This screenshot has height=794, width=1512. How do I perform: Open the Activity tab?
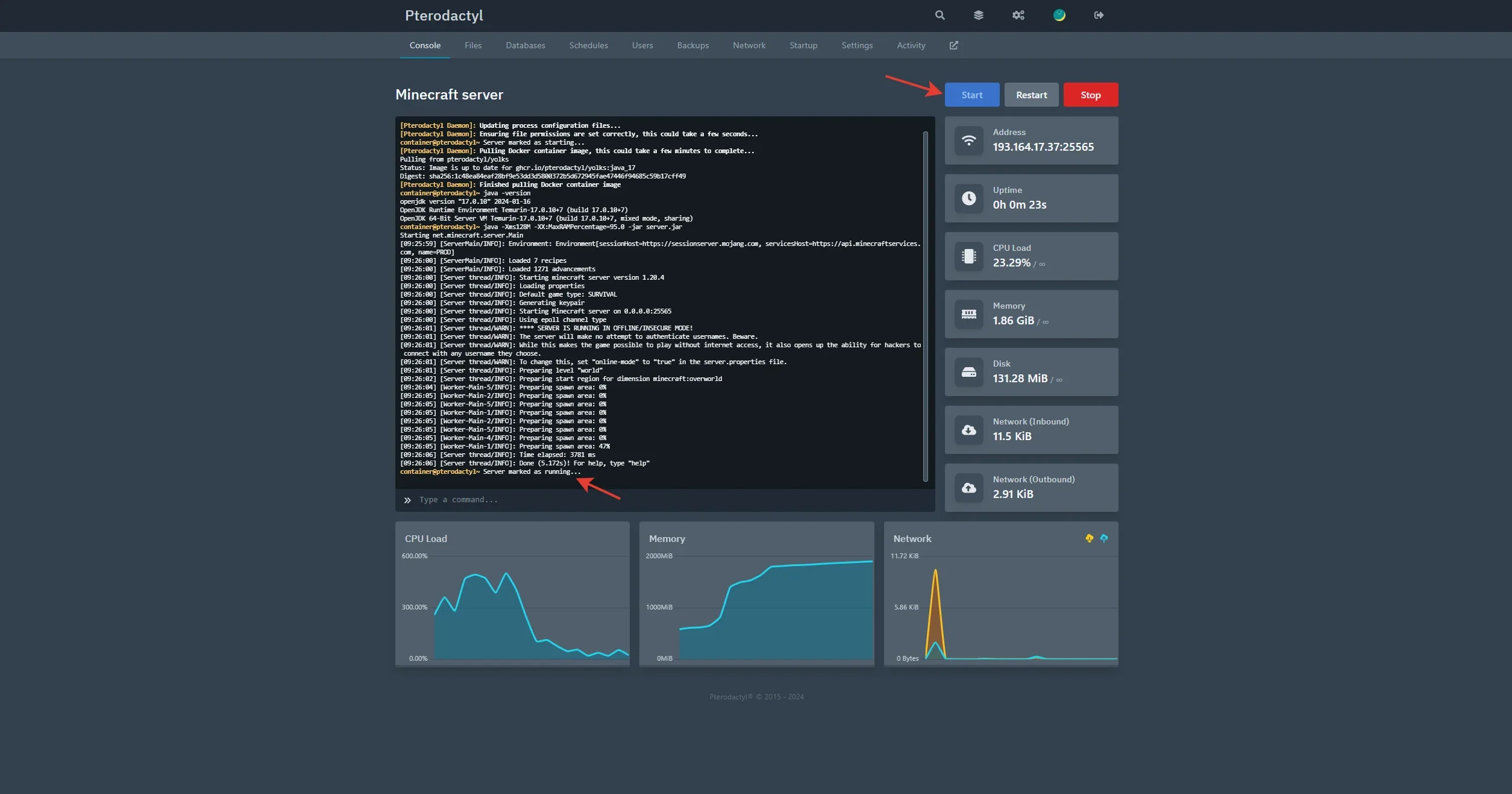tap(911, 45)
